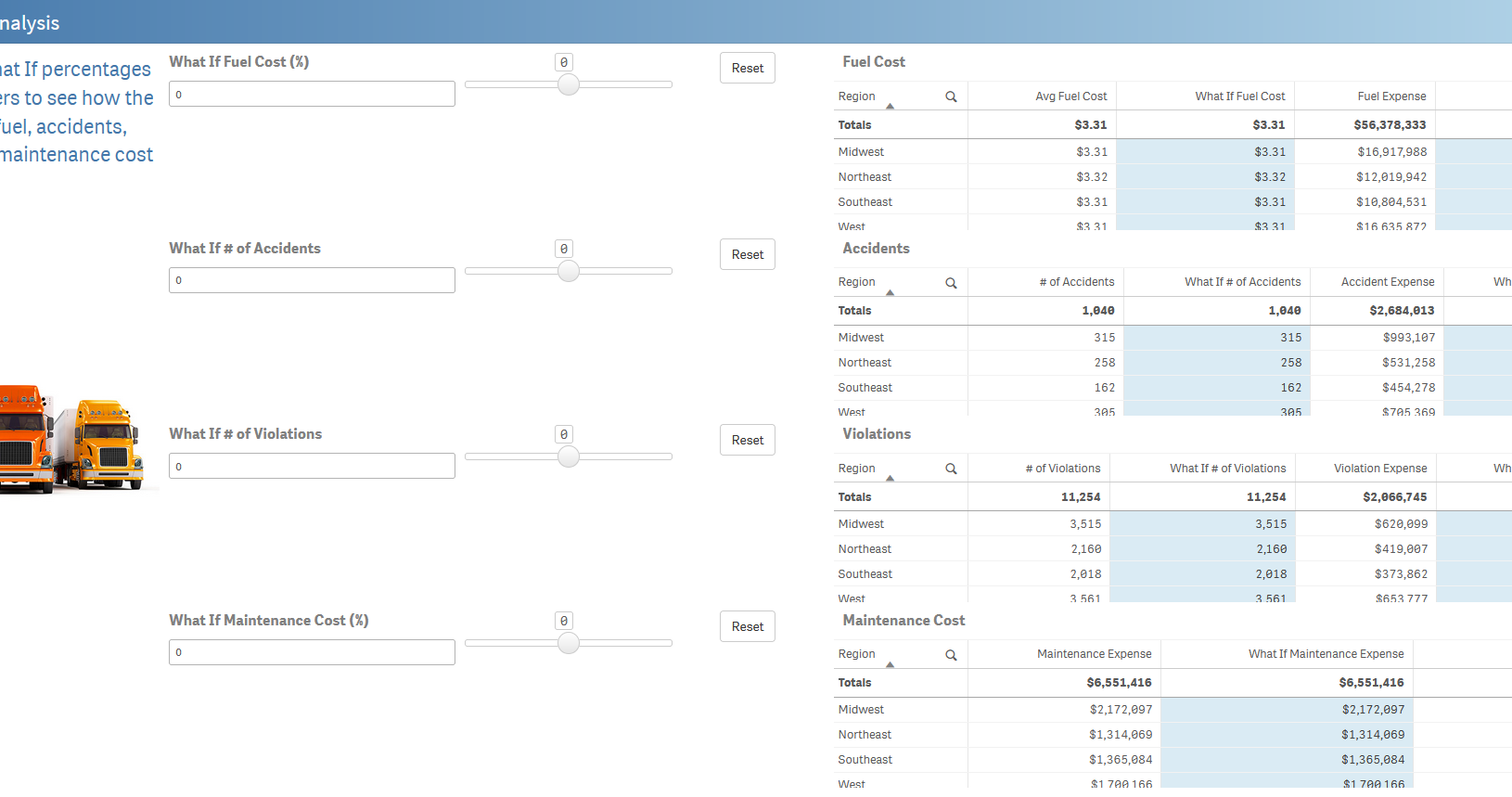Sort Fuel Cost table by Region arrow
The width and height of the screenshot is (1512, 797).
(890, 106)
